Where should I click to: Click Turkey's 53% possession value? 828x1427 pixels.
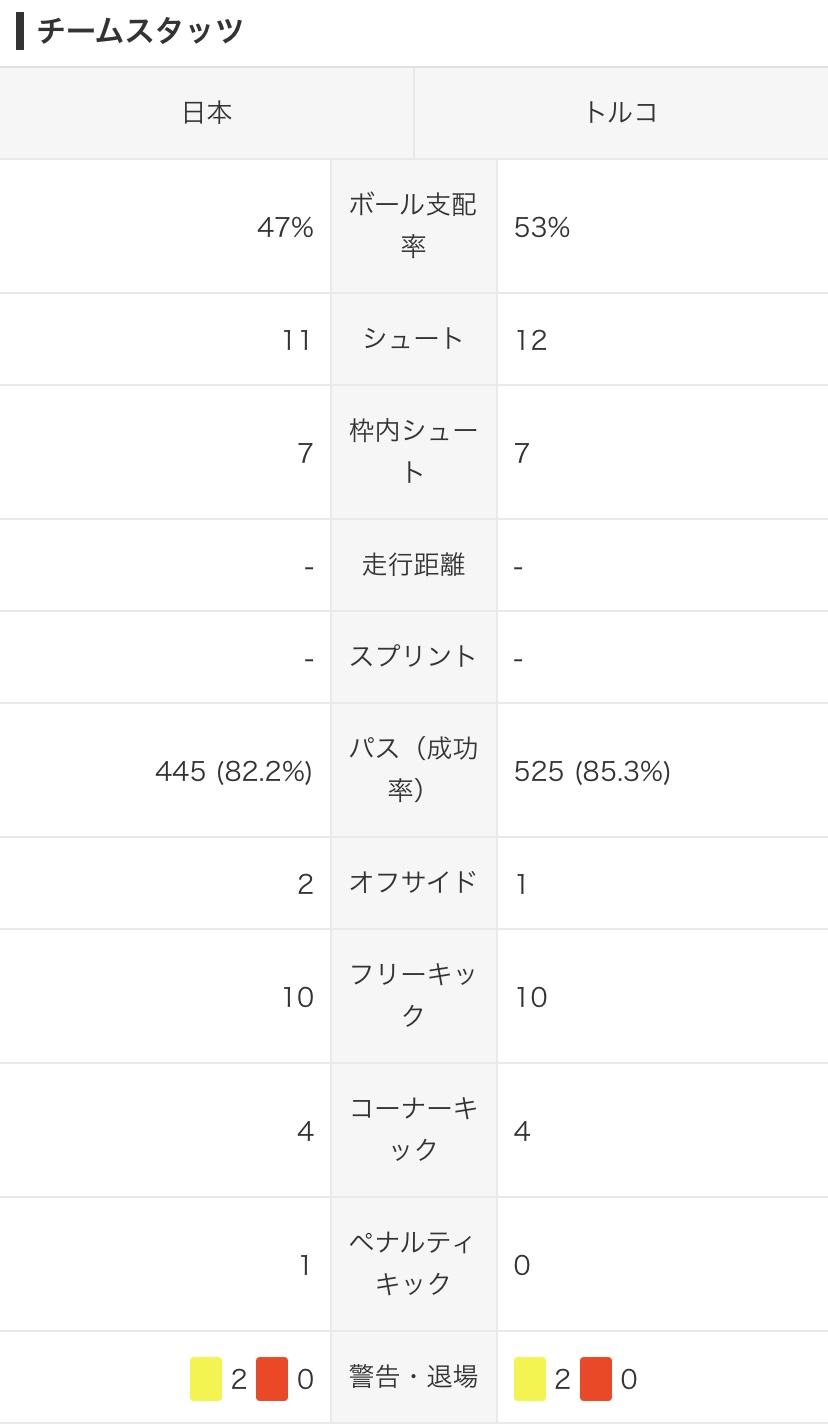[542, 228]
